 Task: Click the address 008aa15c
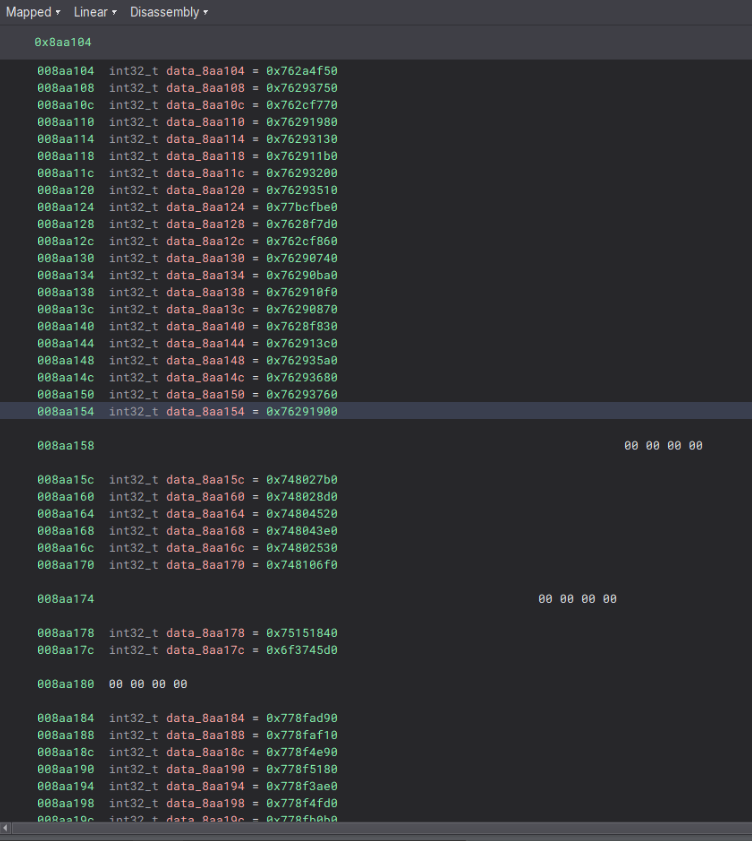66,479
